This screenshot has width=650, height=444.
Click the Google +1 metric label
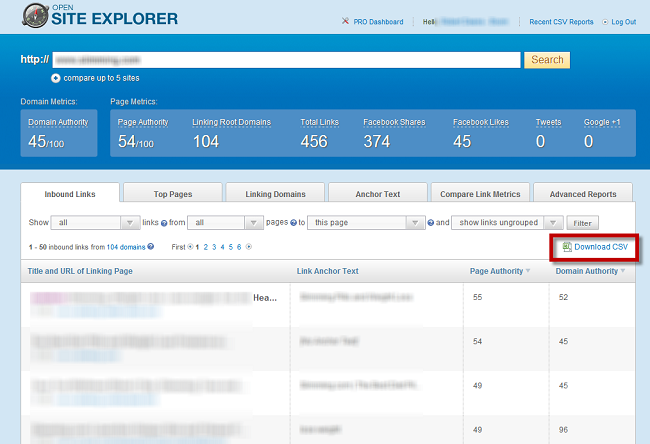coord(602,122)
